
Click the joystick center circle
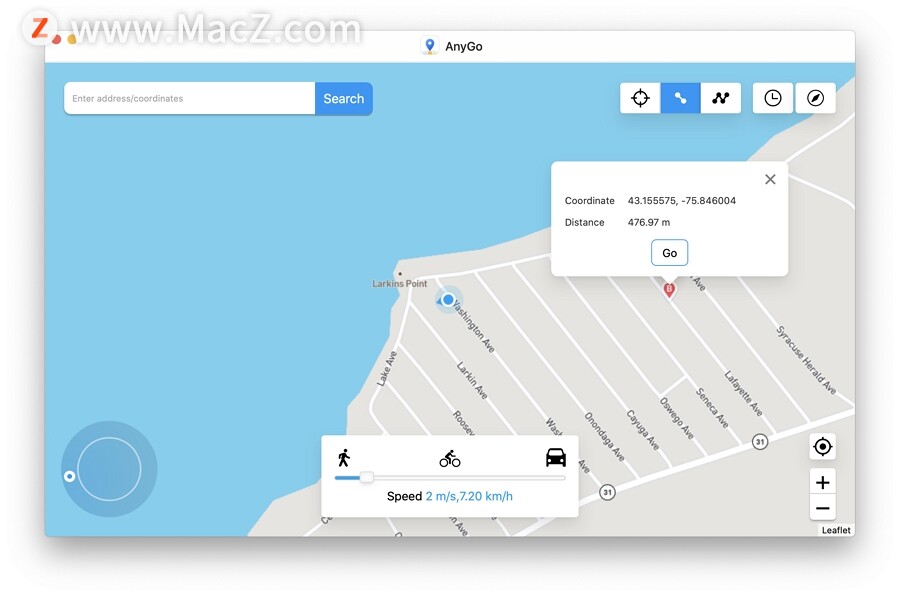coord(109,469)
